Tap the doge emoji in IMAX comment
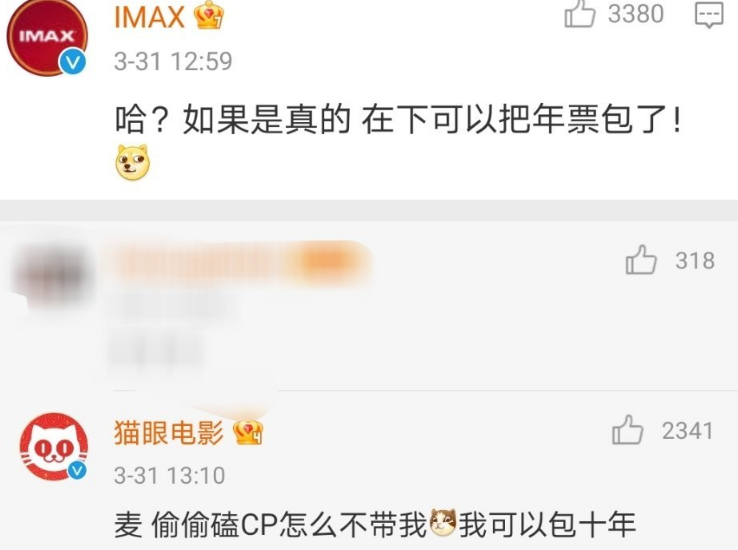 click(133, 162)
